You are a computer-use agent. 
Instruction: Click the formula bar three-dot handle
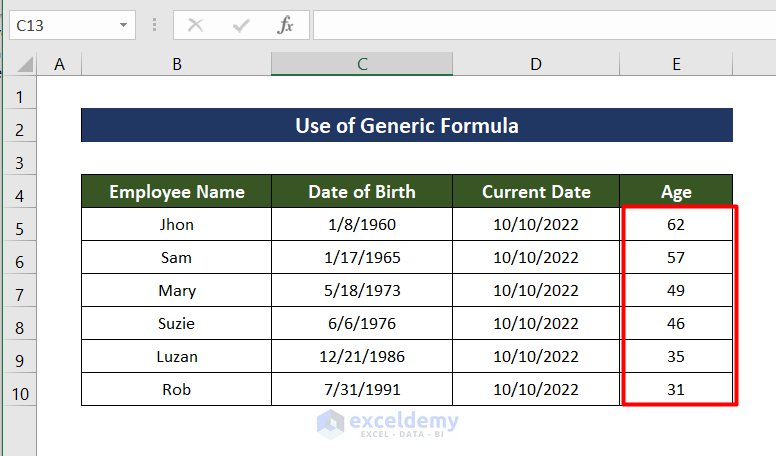(x=154, y=26)
